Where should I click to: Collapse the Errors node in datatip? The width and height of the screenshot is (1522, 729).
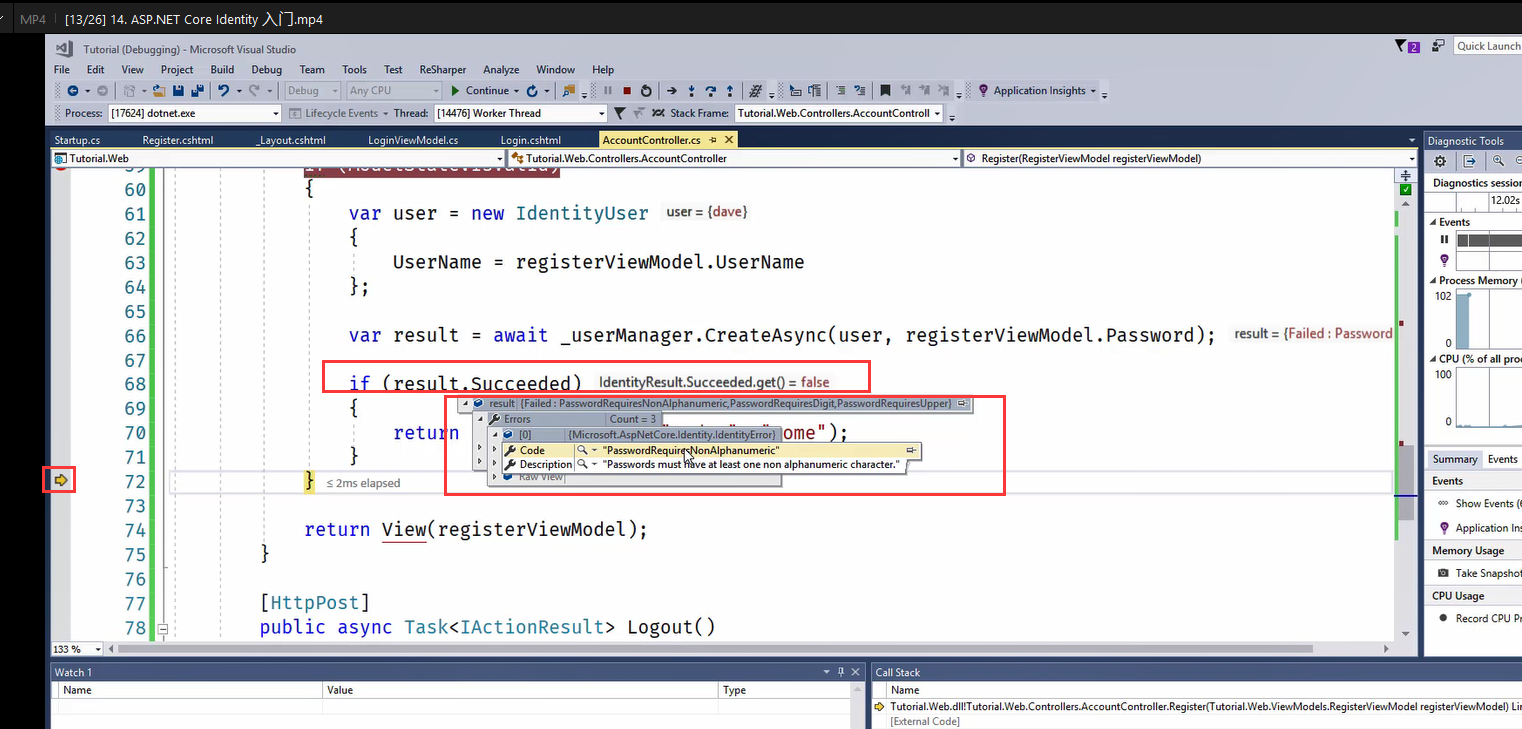click(480, 419)
